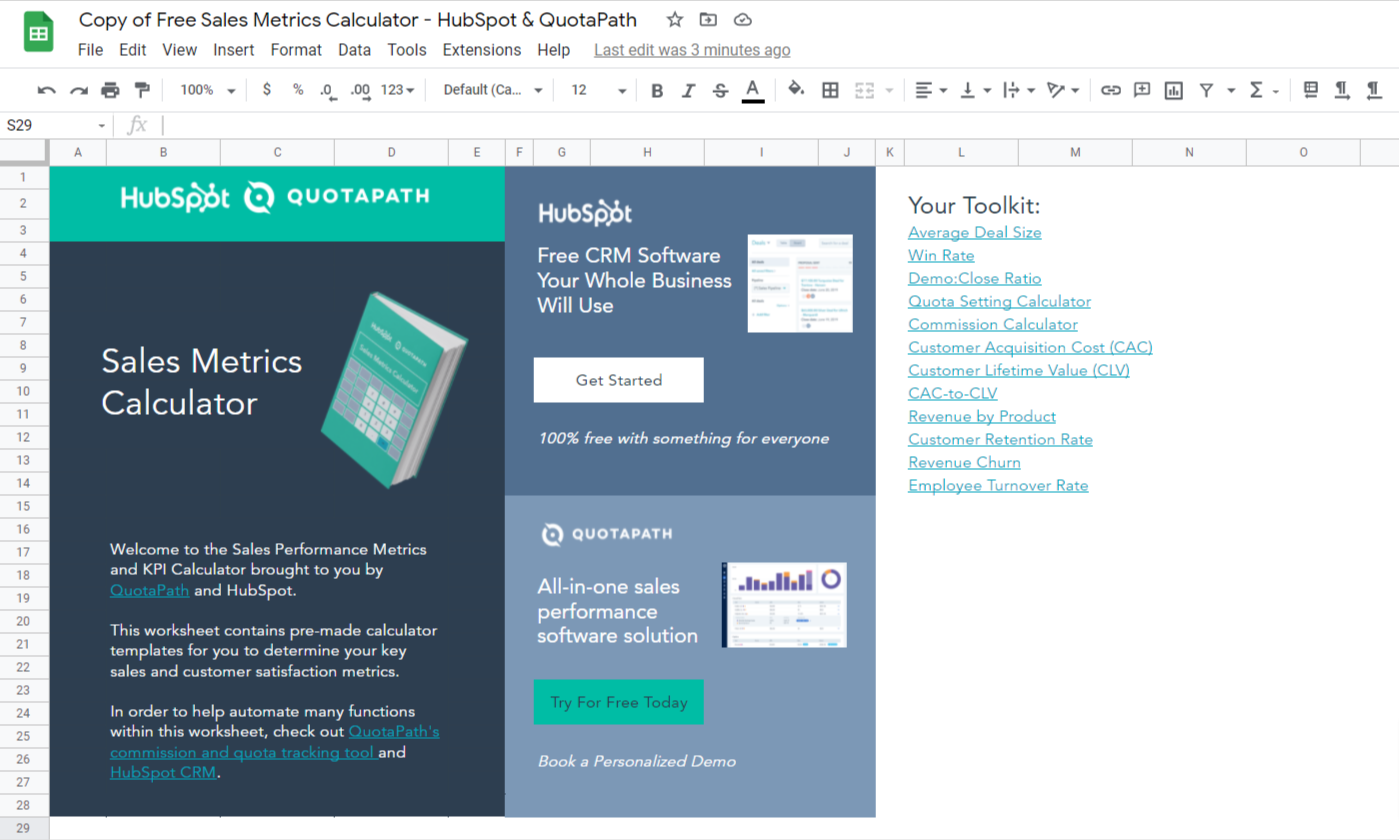Toggle strikethrough formatting
Image resolution: width=1399 pixels, height=840 pixels.
720,90
